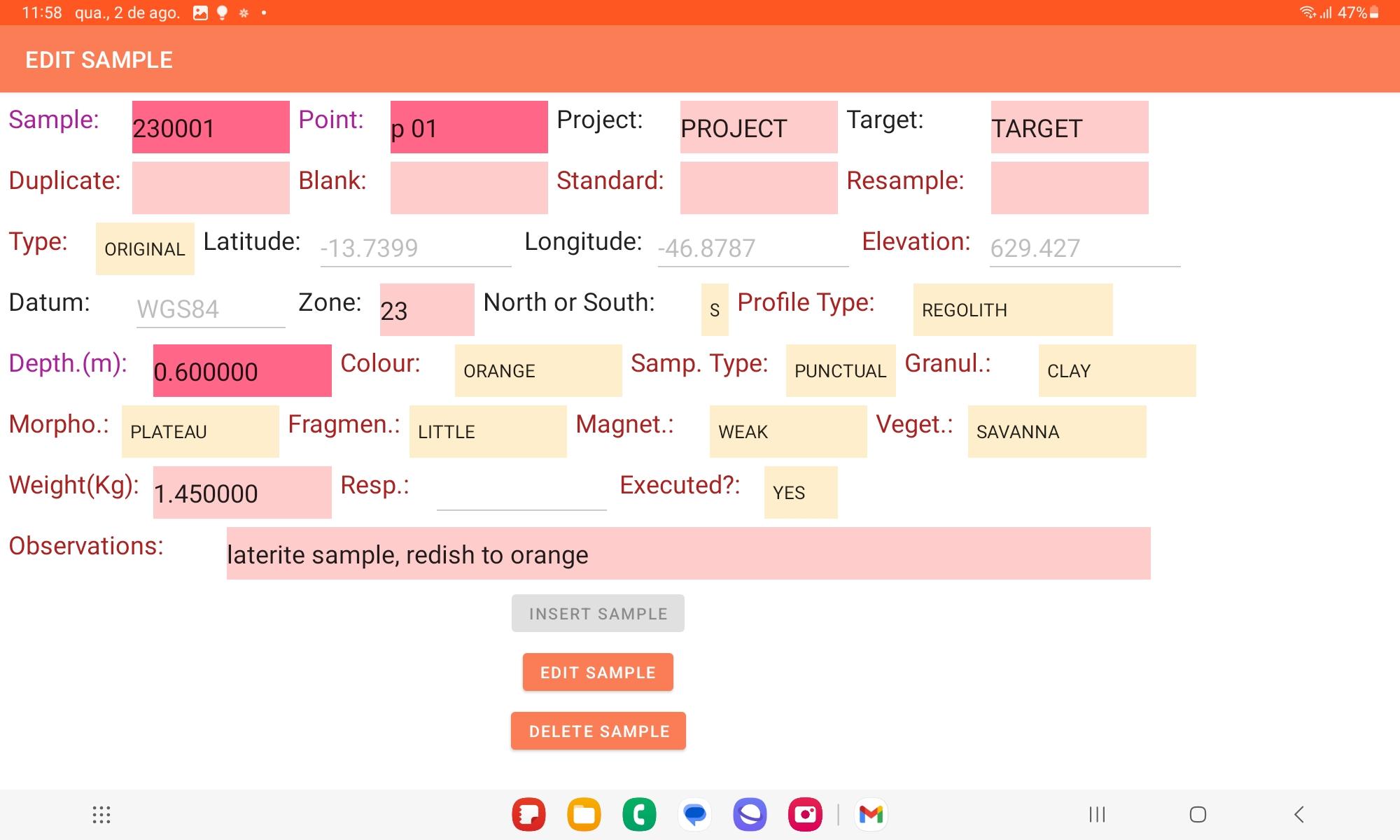Edit the Weight field 1.450000
1400x840 pixels.
pos(242,492)
